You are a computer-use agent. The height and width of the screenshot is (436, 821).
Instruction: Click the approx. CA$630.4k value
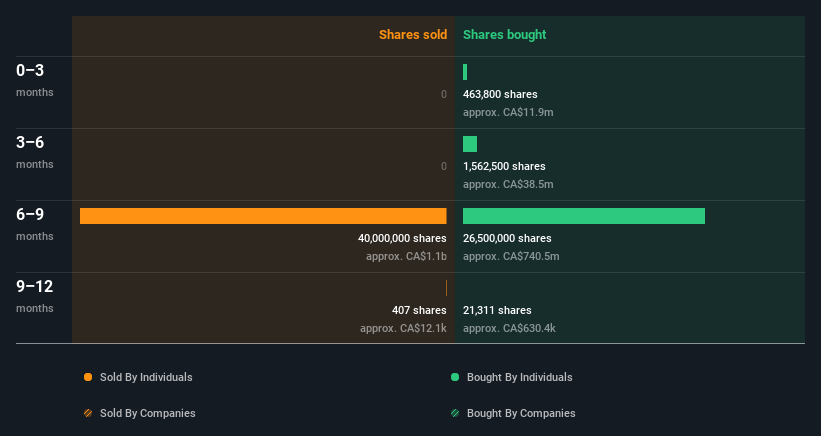pyautogui.click(x=509, y=329)
